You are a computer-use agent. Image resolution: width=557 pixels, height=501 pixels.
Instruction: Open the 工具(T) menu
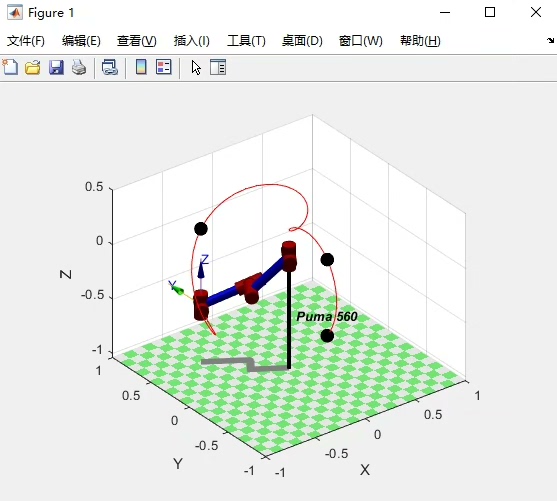click(x=246, y=41)
